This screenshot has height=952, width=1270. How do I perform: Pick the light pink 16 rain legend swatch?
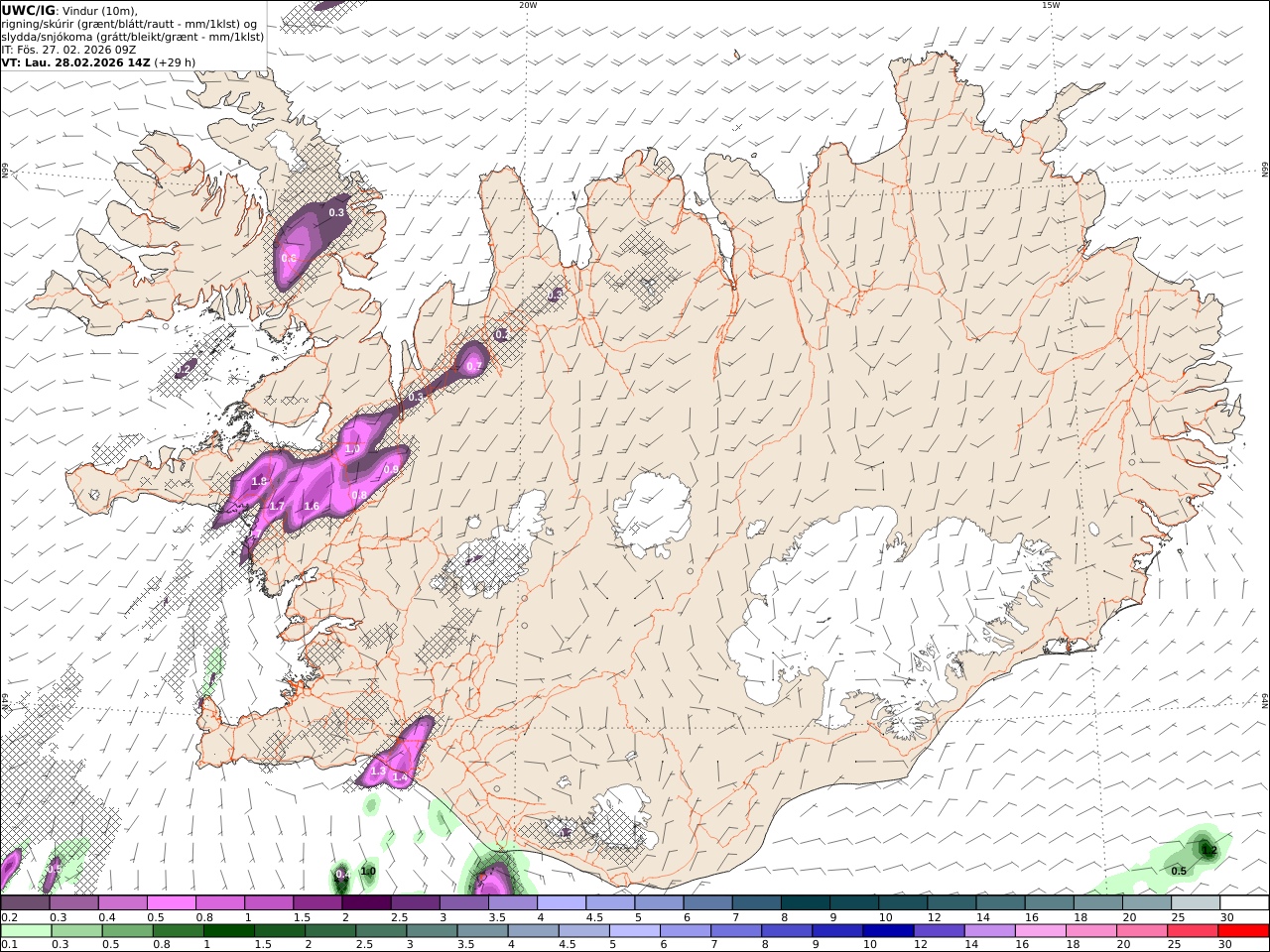(x=1041, y=931)
